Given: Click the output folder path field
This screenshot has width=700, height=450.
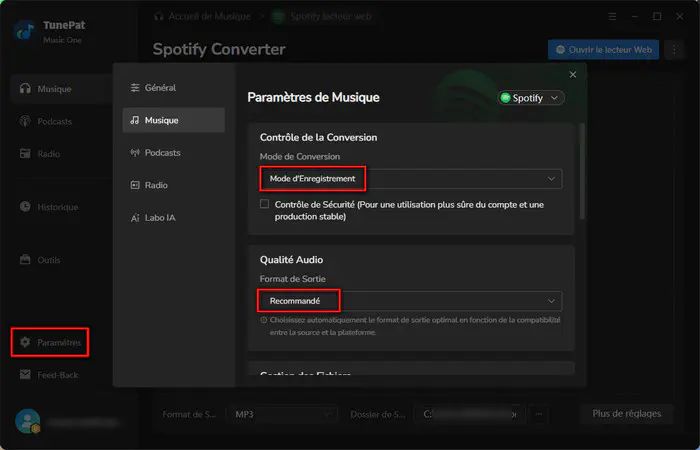Looking at the screenshot, I should pyautogui.click(x=470, y=414).
